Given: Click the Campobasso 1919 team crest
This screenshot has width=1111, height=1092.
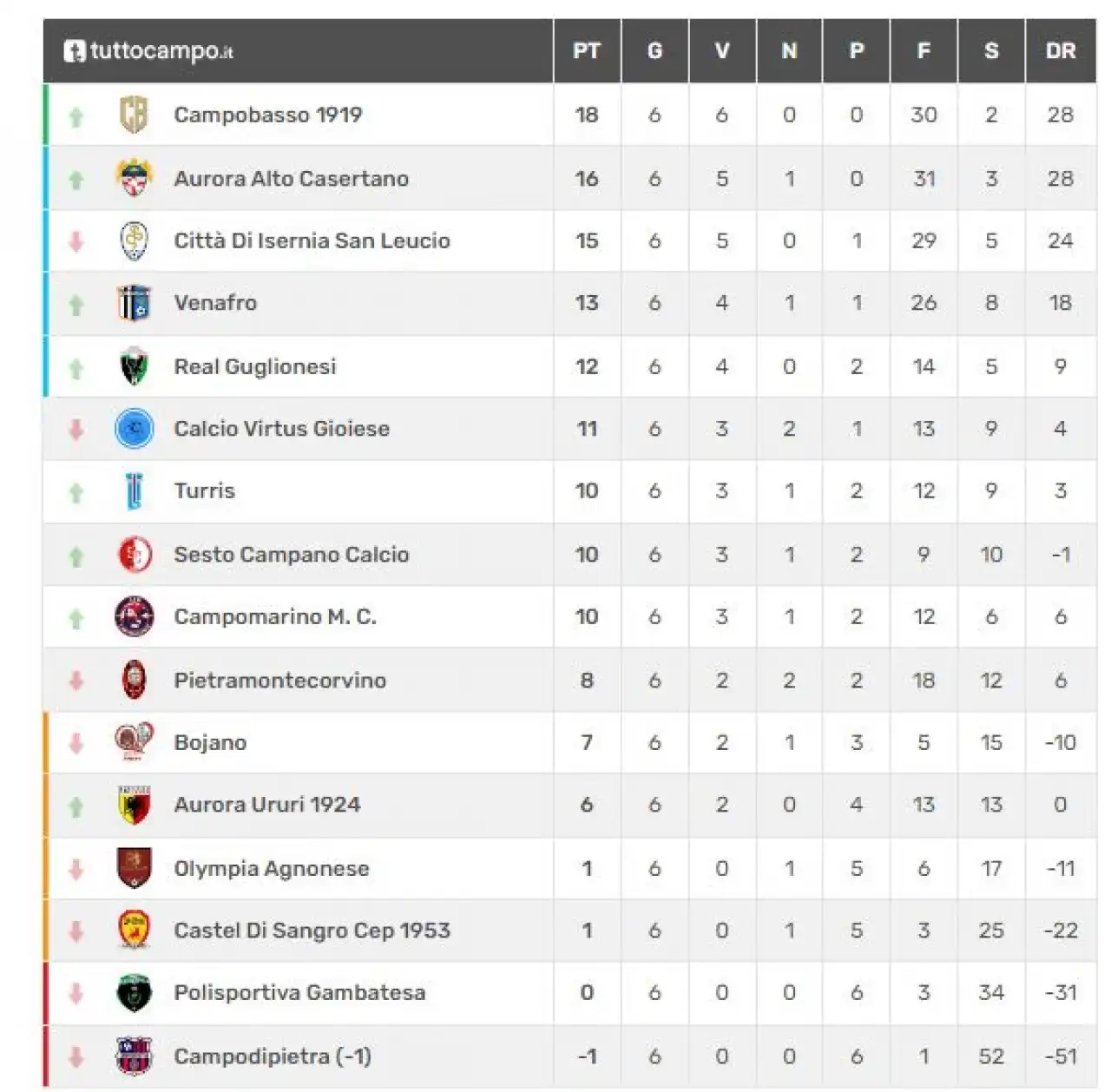Looking at the screenshot, I should (134, 115).
